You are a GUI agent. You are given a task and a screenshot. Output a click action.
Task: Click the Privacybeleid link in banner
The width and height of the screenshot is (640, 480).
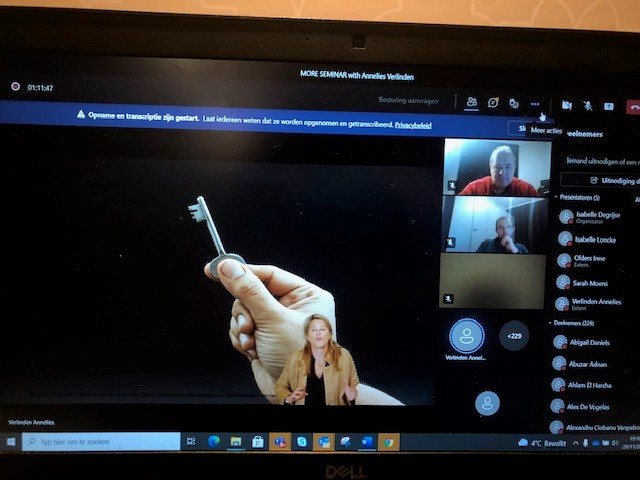point(413,125)
